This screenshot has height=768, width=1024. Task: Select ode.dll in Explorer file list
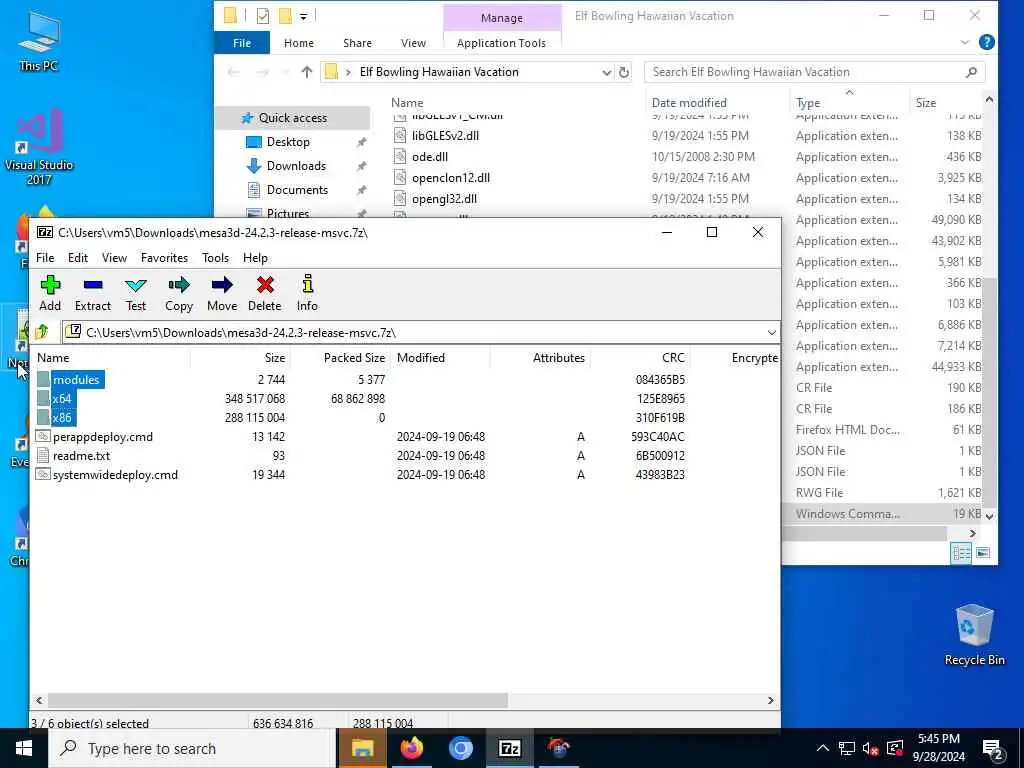point(430,157)
